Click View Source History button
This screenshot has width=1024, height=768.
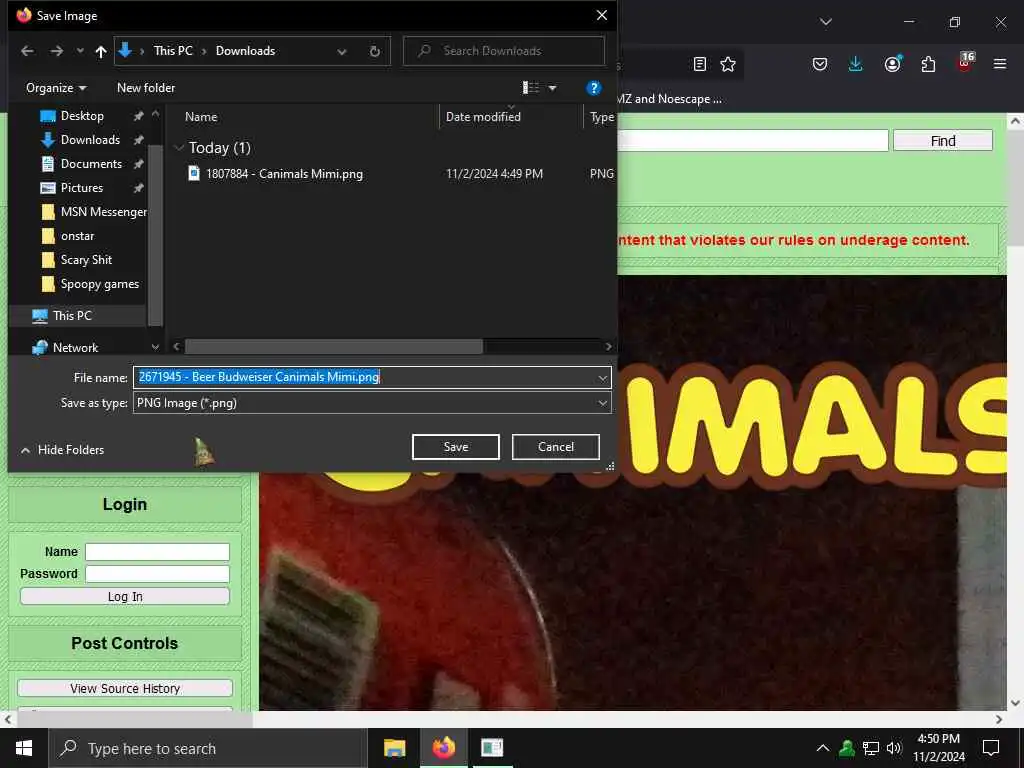(x=125, y=688)
